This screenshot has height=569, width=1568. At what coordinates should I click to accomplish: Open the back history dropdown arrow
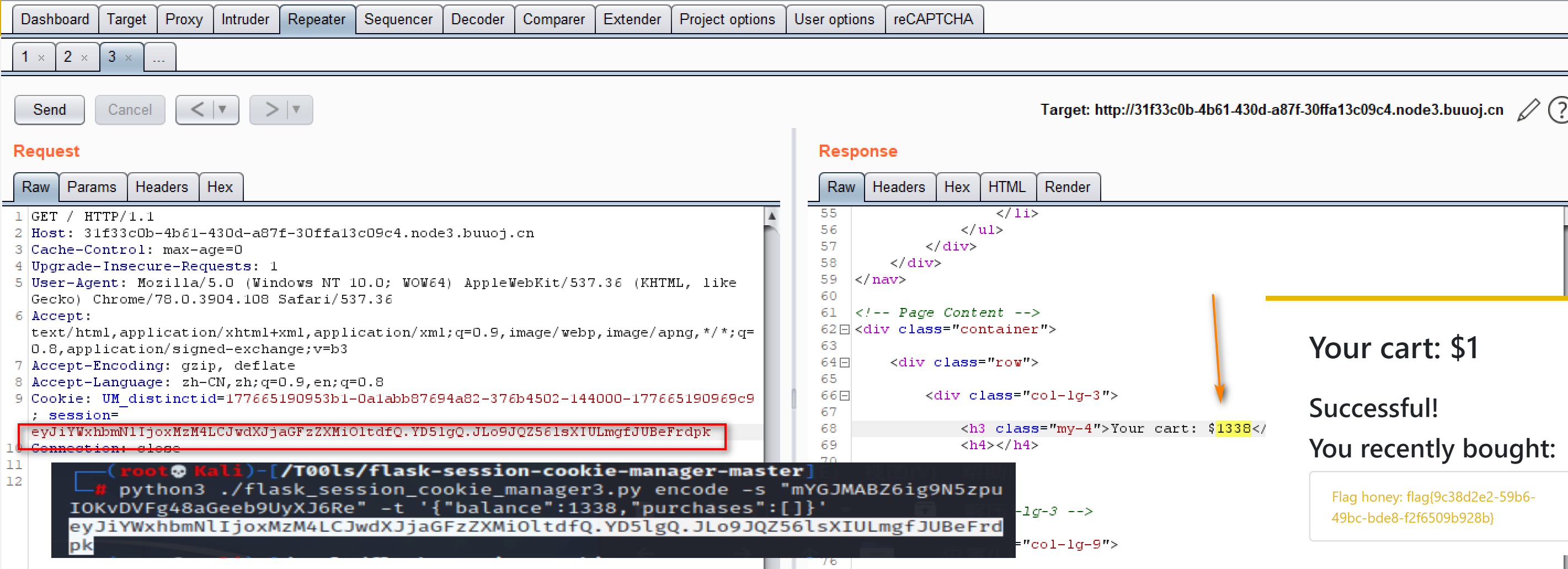coord(223,109)
